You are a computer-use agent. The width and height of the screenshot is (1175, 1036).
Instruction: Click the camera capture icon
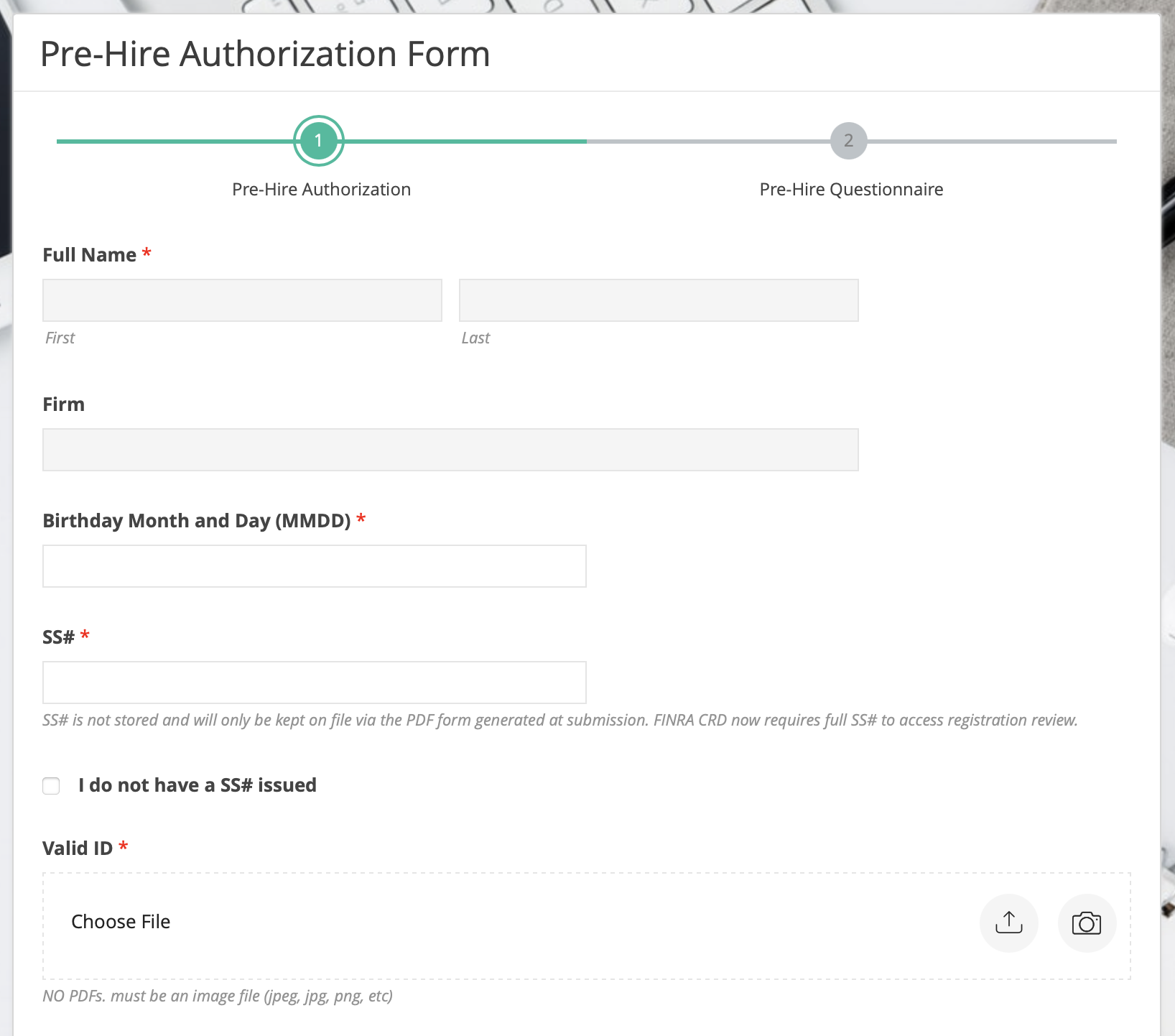(x=1086, y=922)
